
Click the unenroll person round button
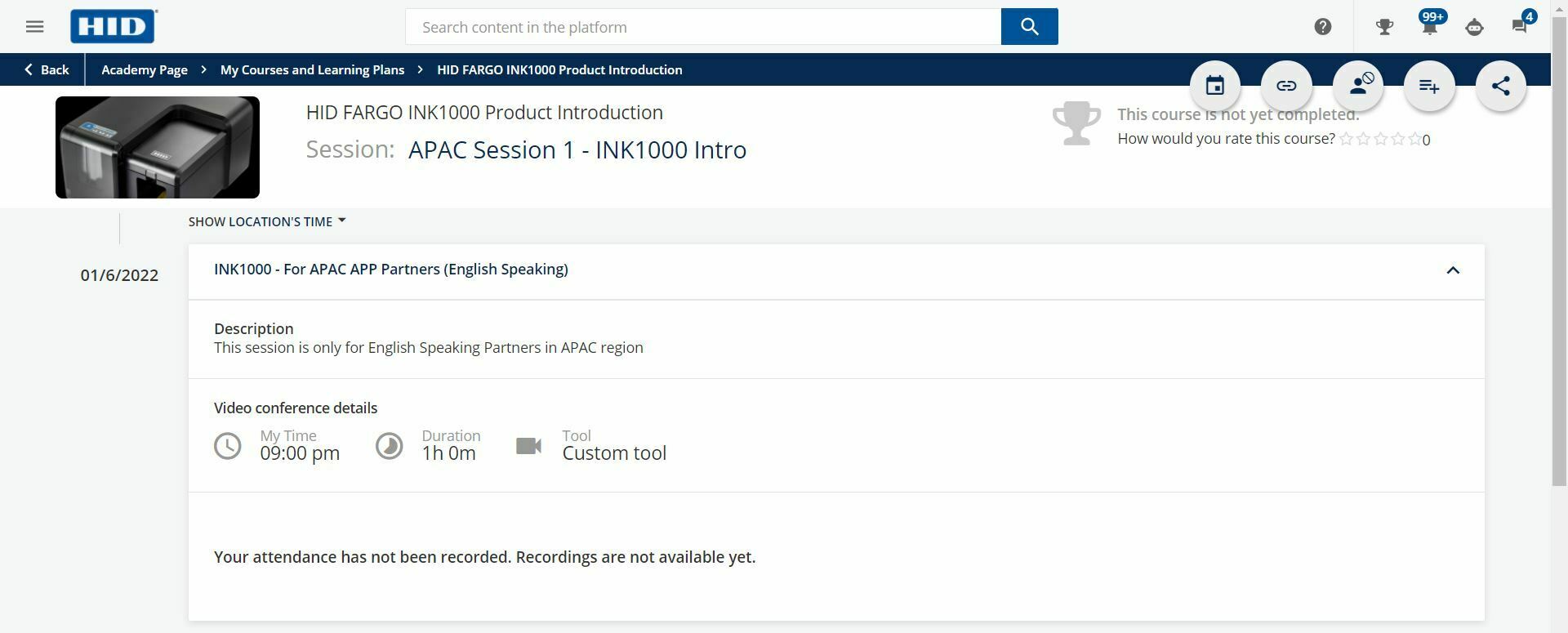(1358, 86)
